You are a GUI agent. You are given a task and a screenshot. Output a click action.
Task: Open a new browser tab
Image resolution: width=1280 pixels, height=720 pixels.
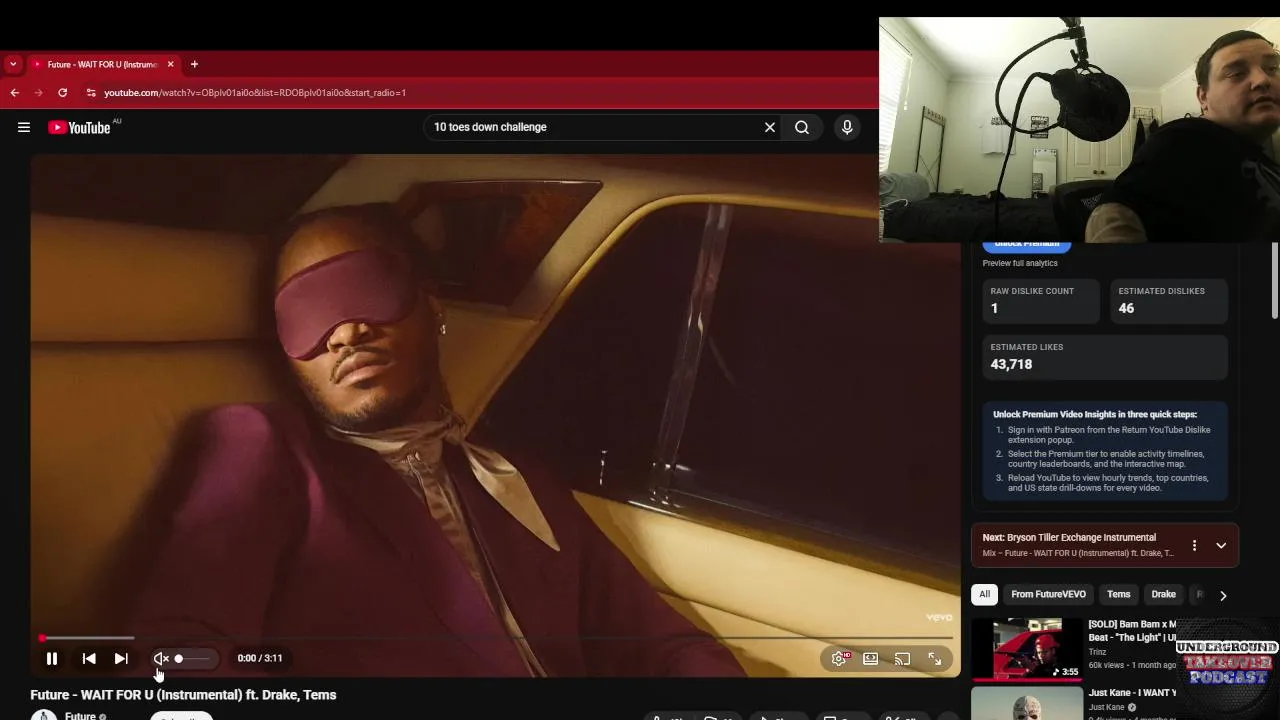[194, 64]
